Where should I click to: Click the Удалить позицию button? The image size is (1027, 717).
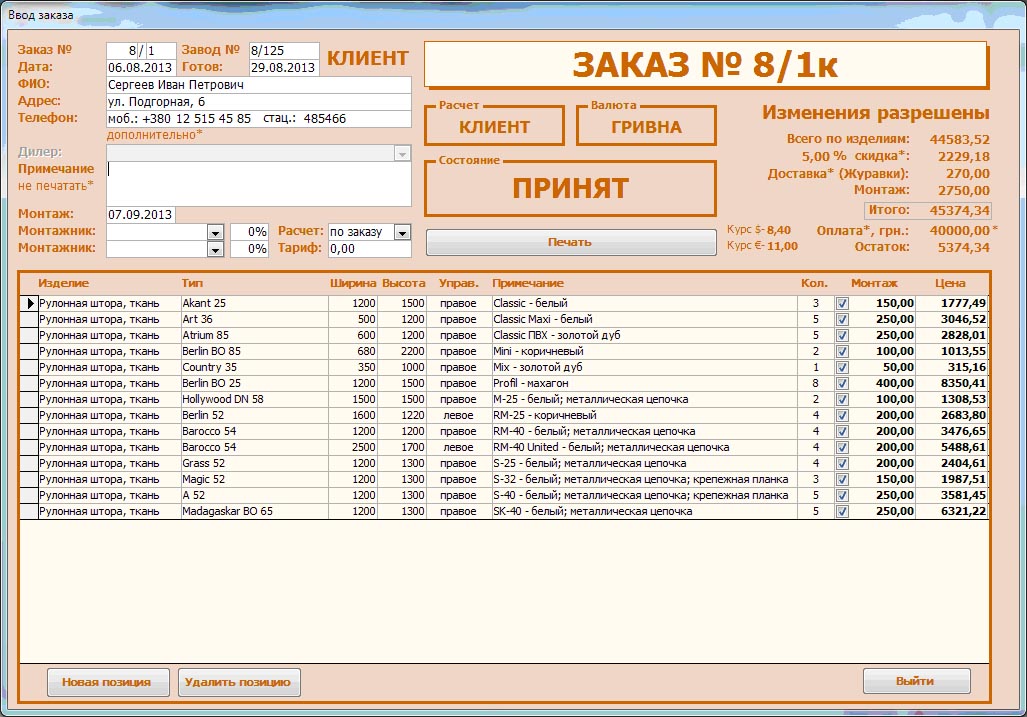point(239,682)
